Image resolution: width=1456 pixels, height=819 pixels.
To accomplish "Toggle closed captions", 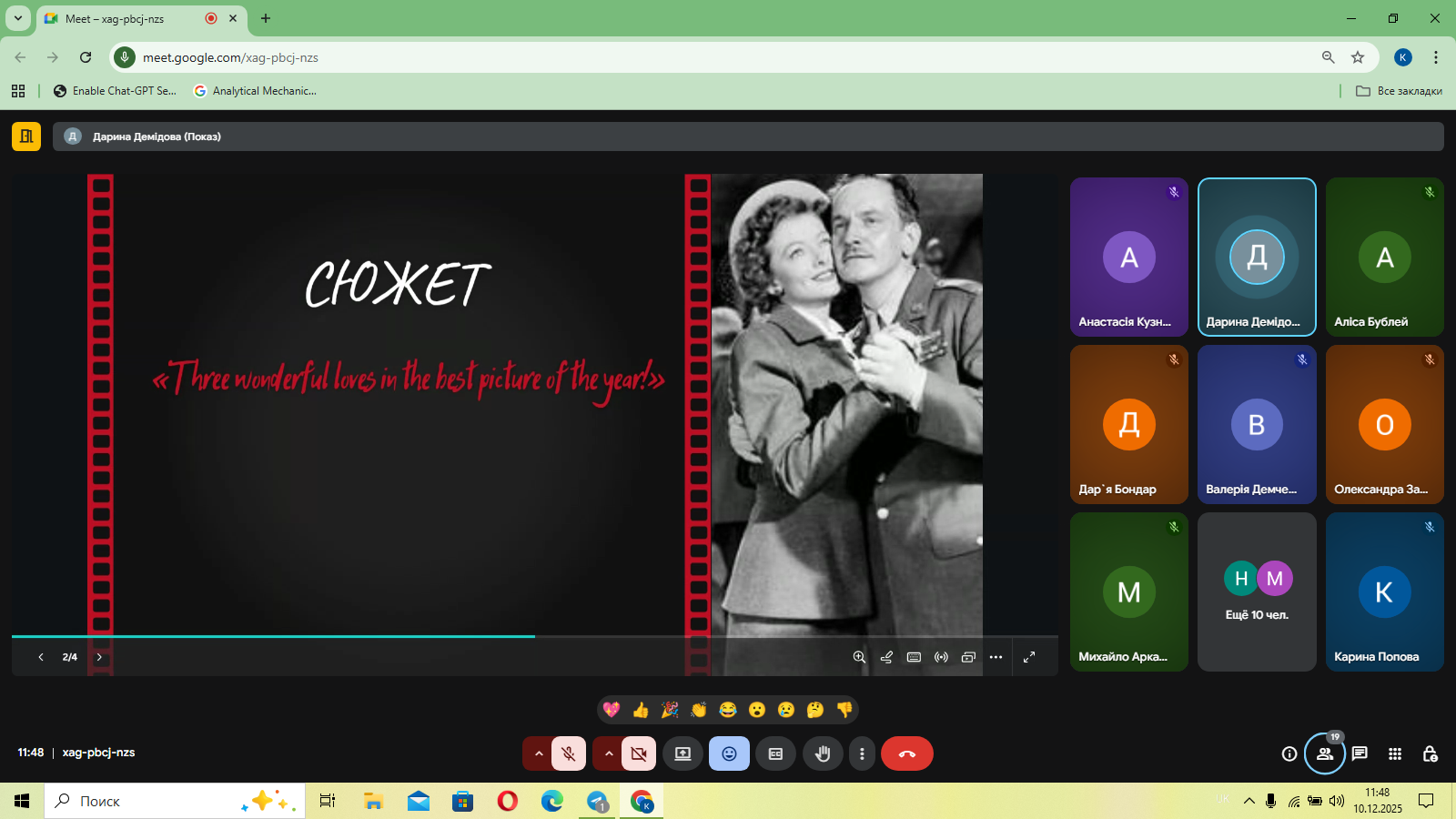I will click(x=775, y=753).
